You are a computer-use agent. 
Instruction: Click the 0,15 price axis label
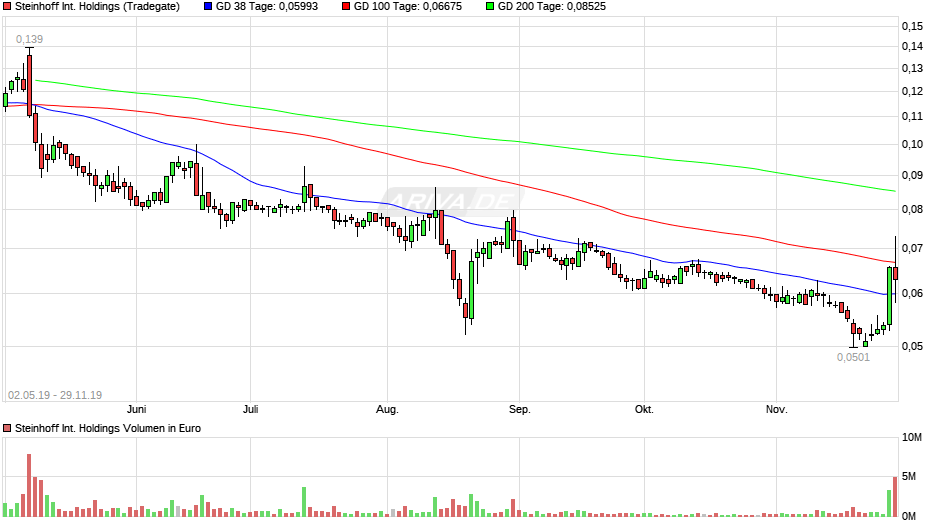(x=912, y=26)
